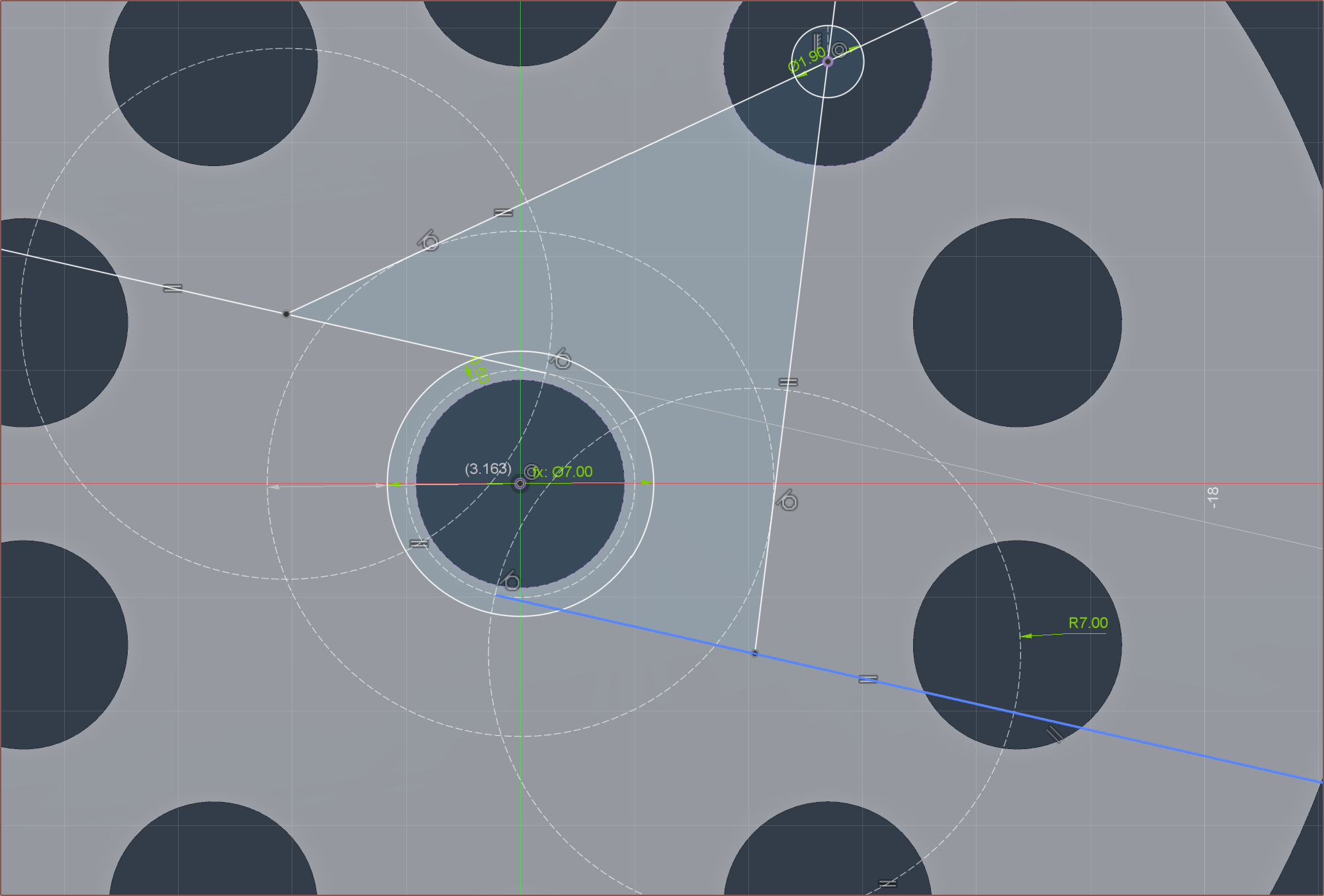Click equal constraint icon on the blue line
This screenshot has width=1324, height=896.
tap(867, 679)
